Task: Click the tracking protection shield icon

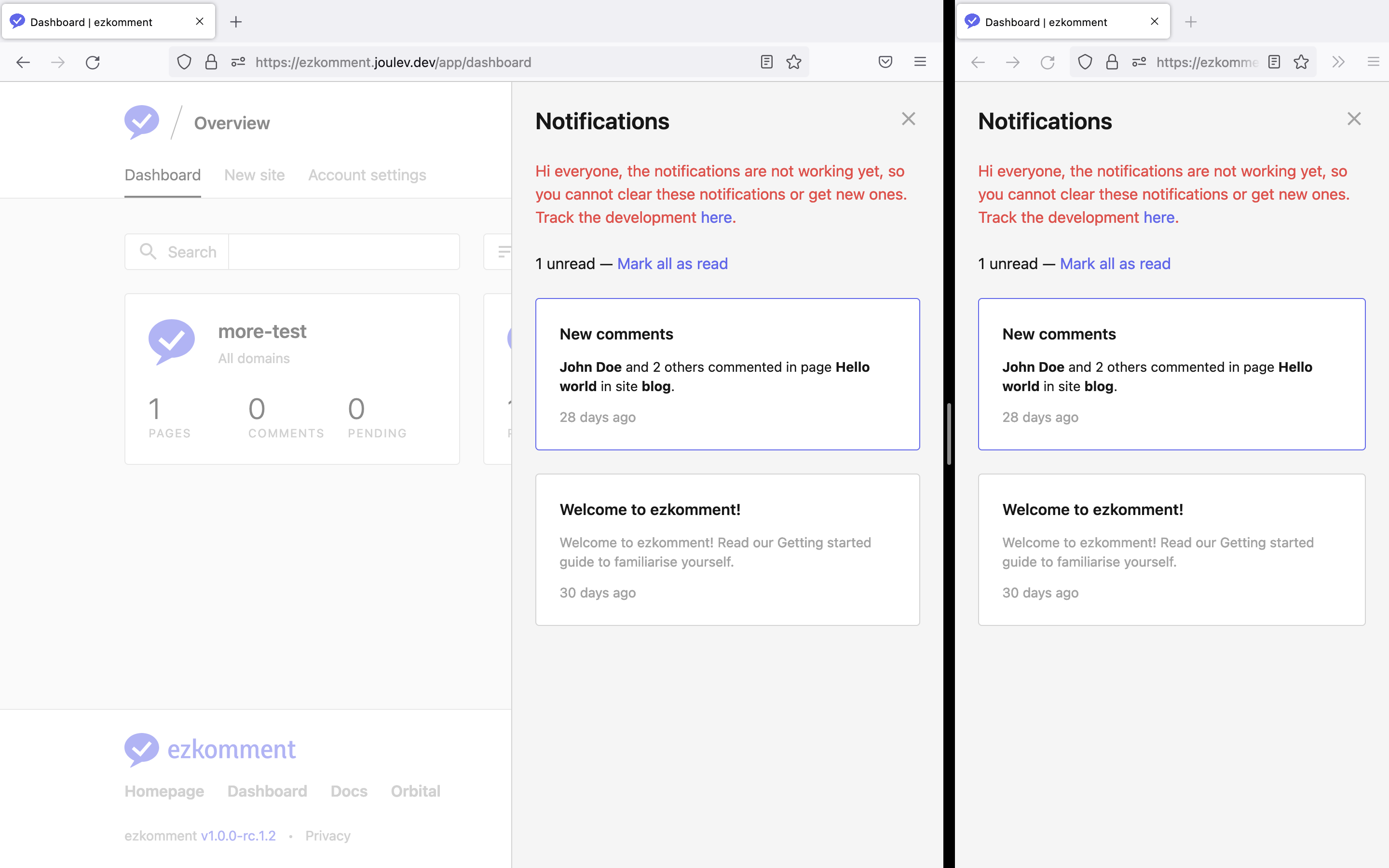Action: (x=184, y=62)
